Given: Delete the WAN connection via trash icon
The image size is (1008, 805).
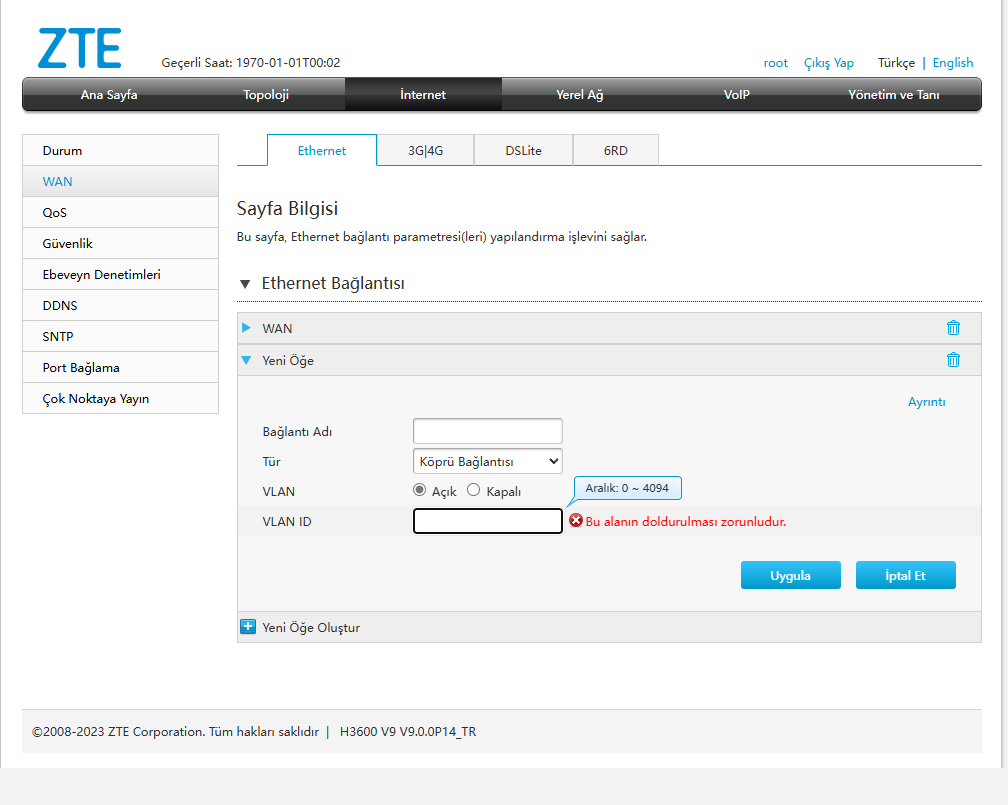Looking at the screenshot, I should point(952,328).
